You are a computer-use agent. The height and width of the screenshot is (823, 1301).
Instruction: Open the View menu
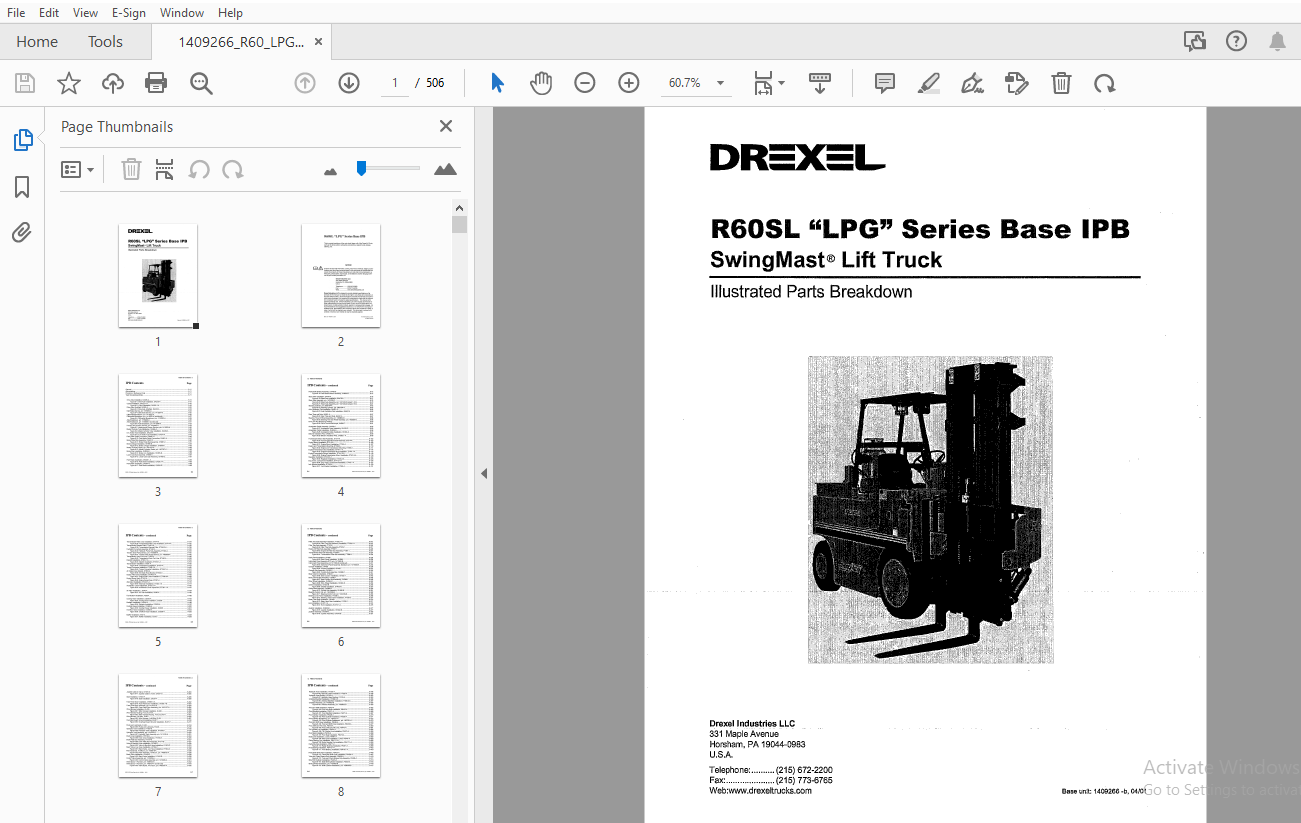85,13
